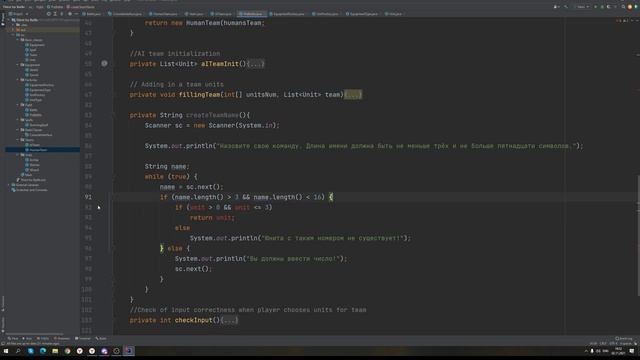The image size is (640, 360).
Task: Expand the folded checkInput method body
Action: click(x=229, y=320)
